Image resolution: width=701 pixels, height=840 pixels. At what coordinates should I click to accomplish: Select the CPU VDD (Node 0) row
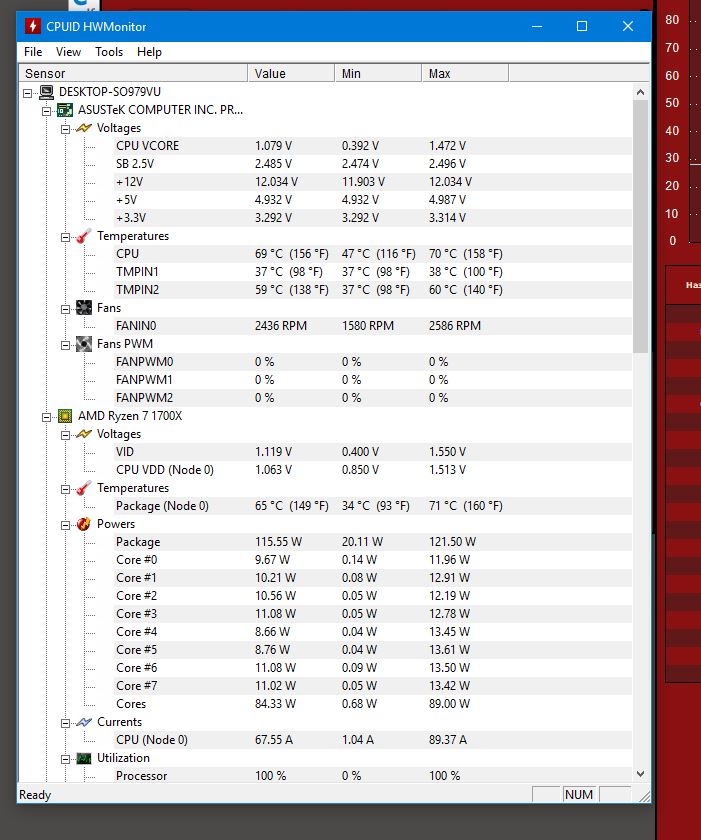coord(373,470)
